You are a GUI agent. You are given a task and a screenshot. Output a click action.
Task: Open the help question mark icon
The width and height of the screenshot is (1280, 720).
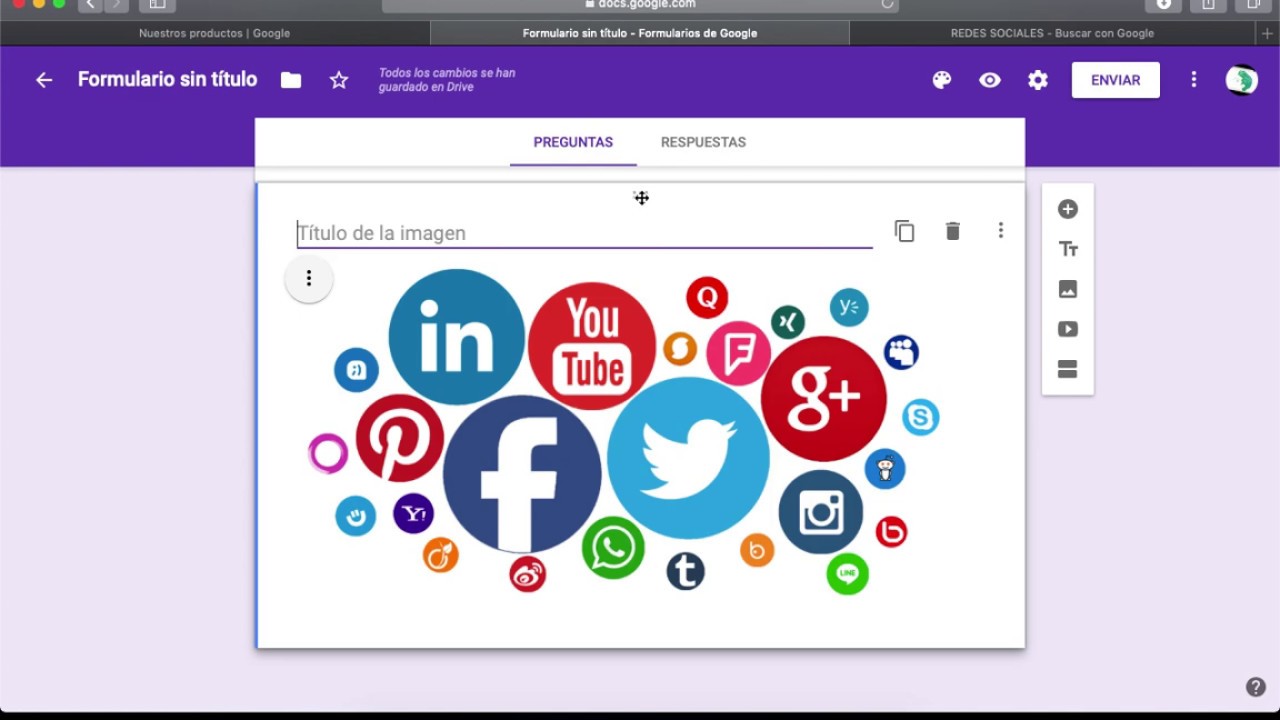pyautogui.click(x=1256, y=687)
